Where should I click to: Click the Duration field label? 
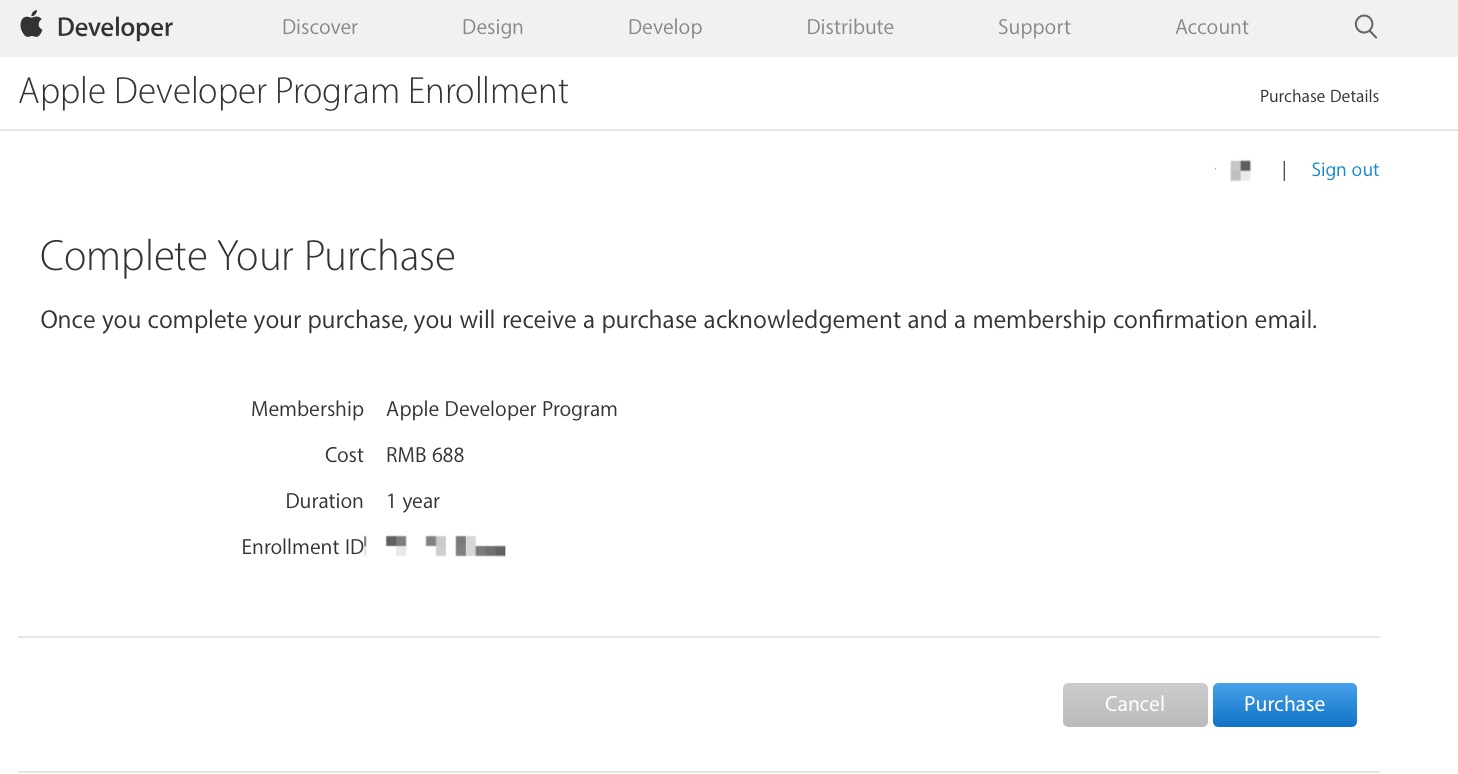pos(324,501)
